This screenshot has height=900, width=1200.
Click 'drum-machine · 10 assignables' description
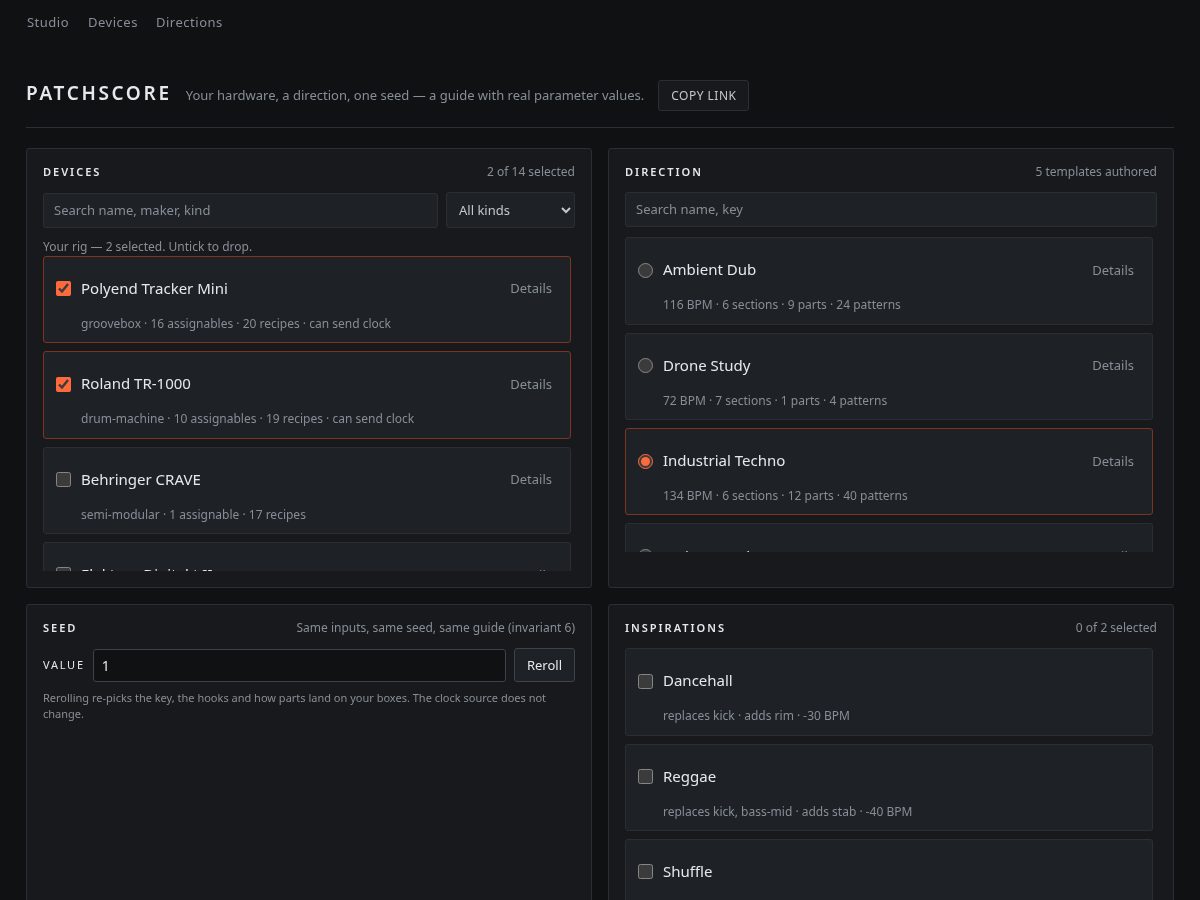coord(247,419)
